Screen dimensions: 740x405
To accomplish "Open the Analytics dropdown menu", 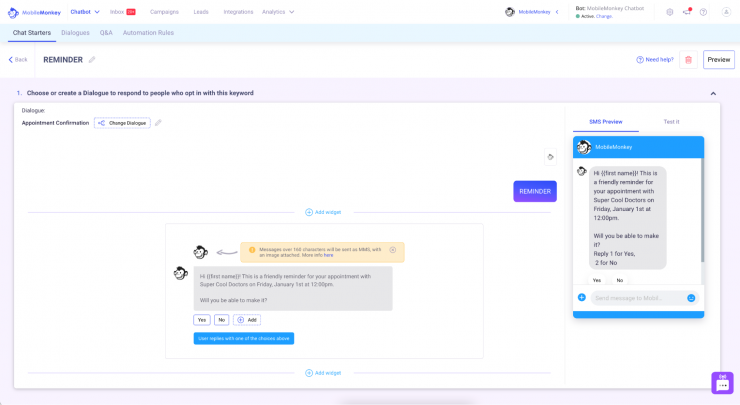I will 278,12.
